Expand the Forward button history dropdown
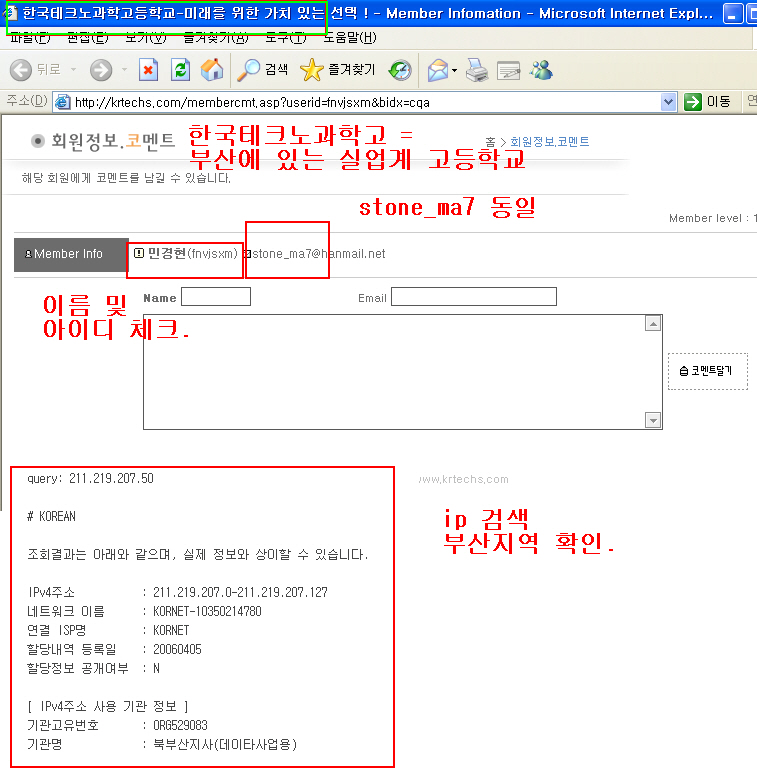This screenshot has height=779, width=757. (x=124, y=70)
